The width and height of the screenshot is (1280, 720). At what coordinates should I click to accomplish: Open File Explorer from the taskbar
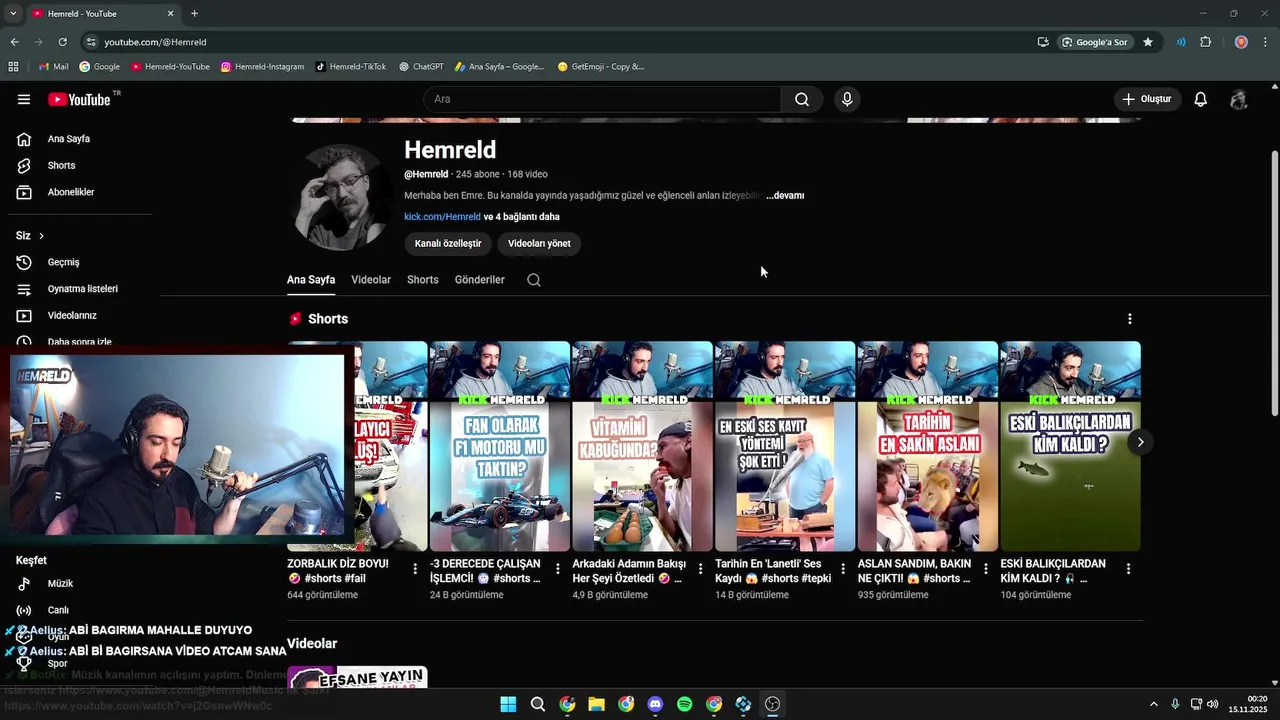click(596, 704)
